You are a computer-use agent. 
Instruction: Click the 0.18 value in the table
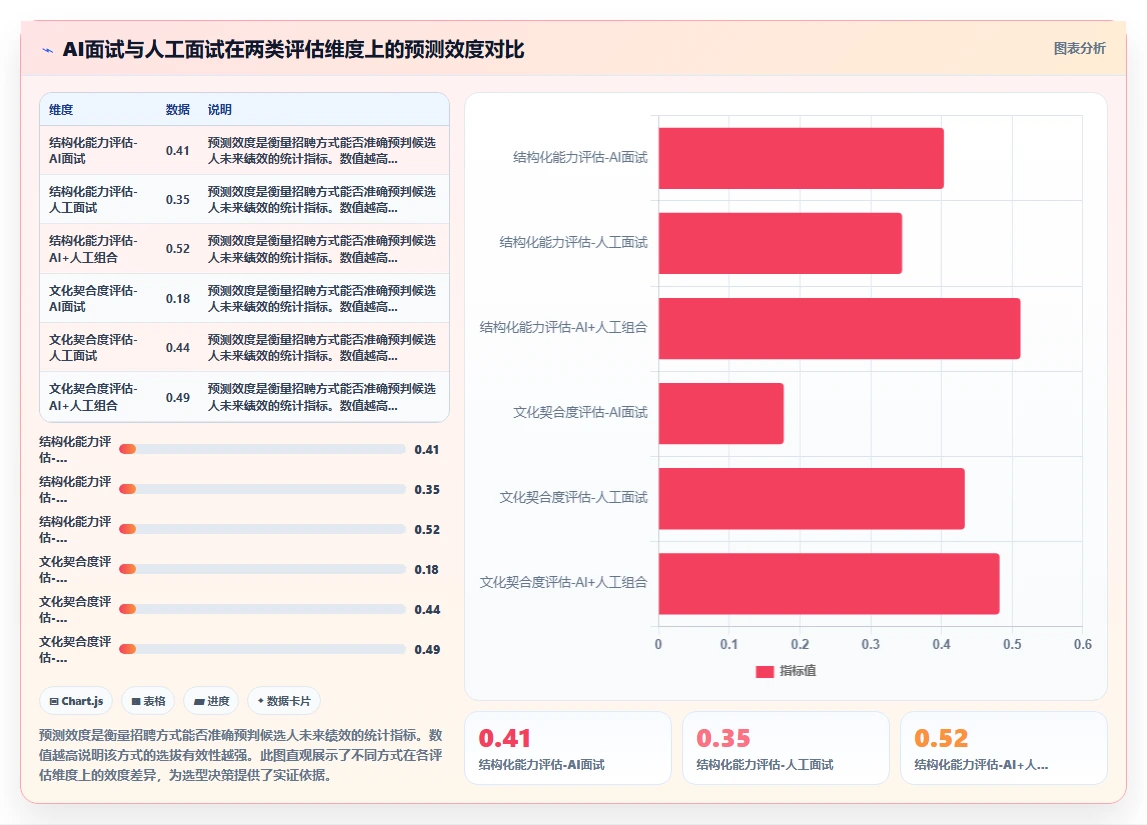[x=178, y=298]
